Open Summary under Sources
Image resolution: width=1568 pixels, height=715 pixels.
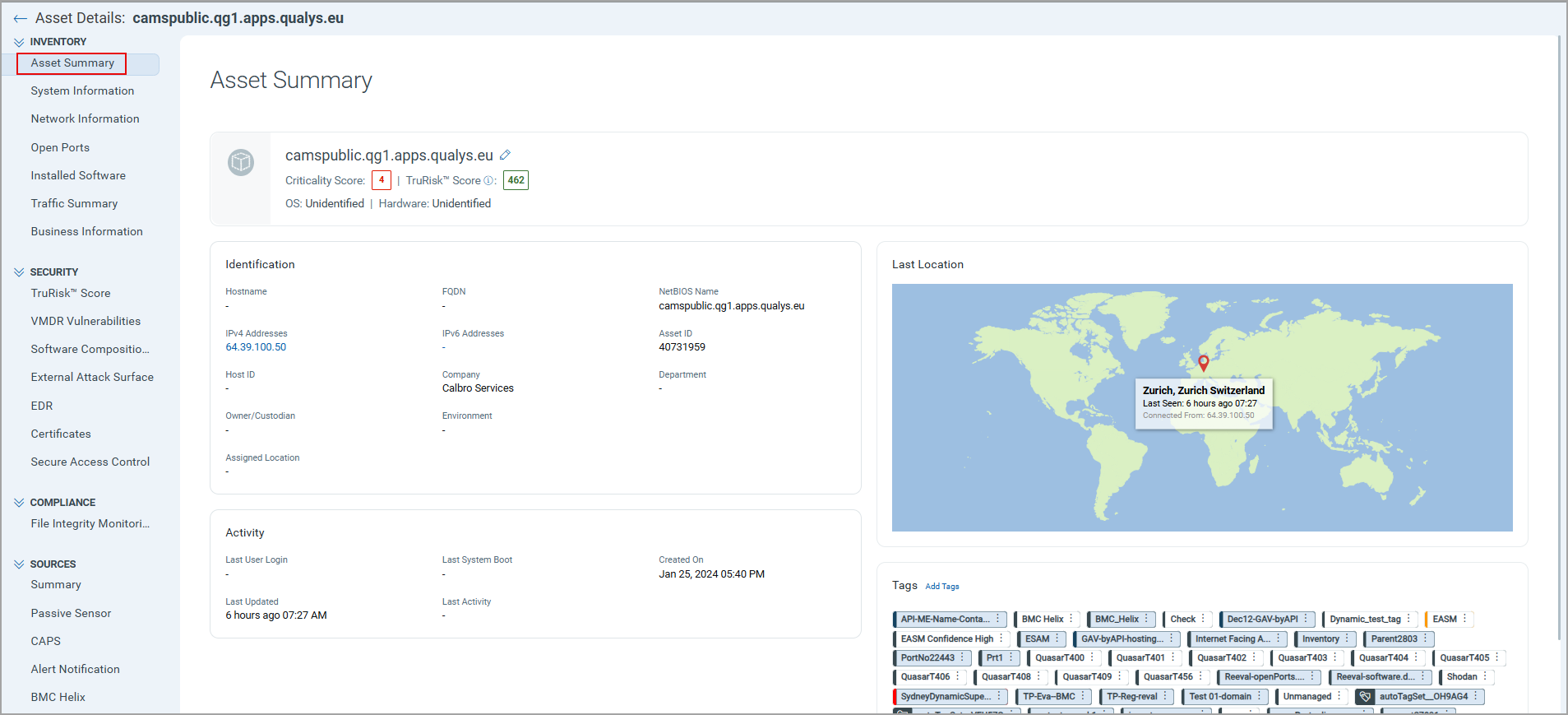[x=56, y=584]
